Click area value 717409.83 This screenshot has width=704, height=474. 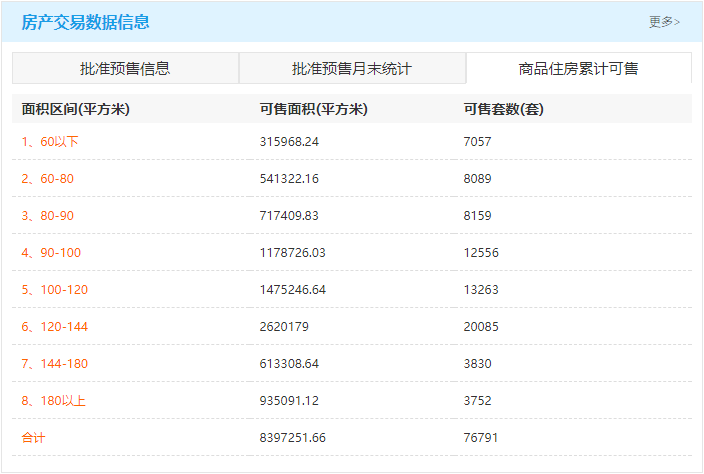pos(289,216)
